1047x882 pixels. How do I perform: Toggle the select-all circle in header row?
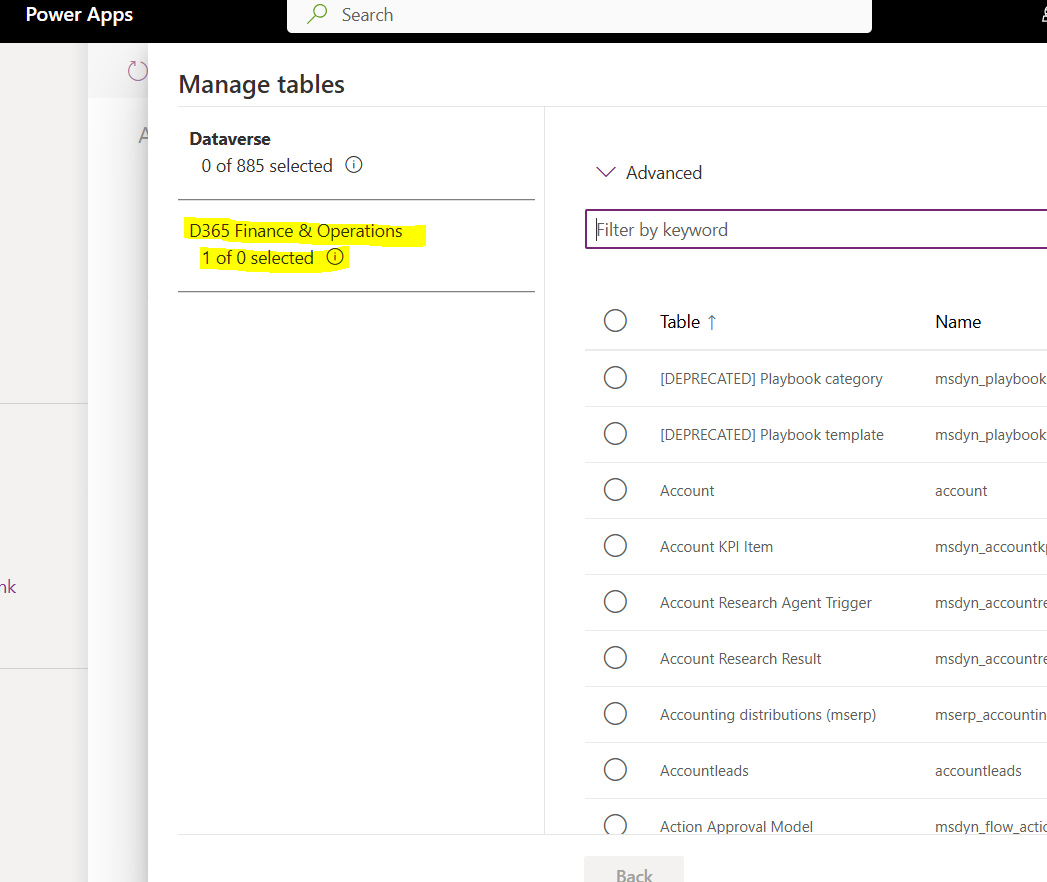(x=615, y=320)
